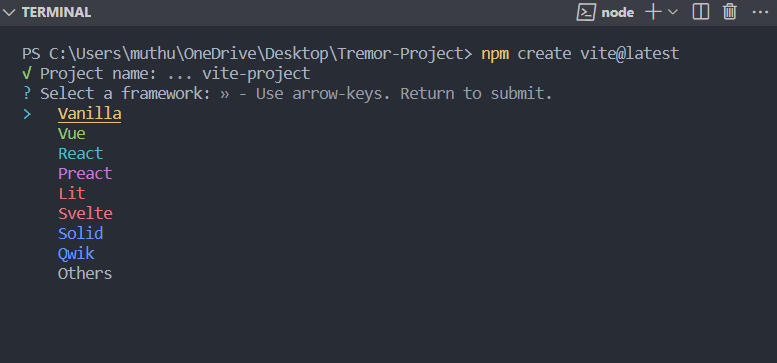Screen dimensions: 777x363
Task: Select the Vanilla framework option
Action: pos(90,114)
